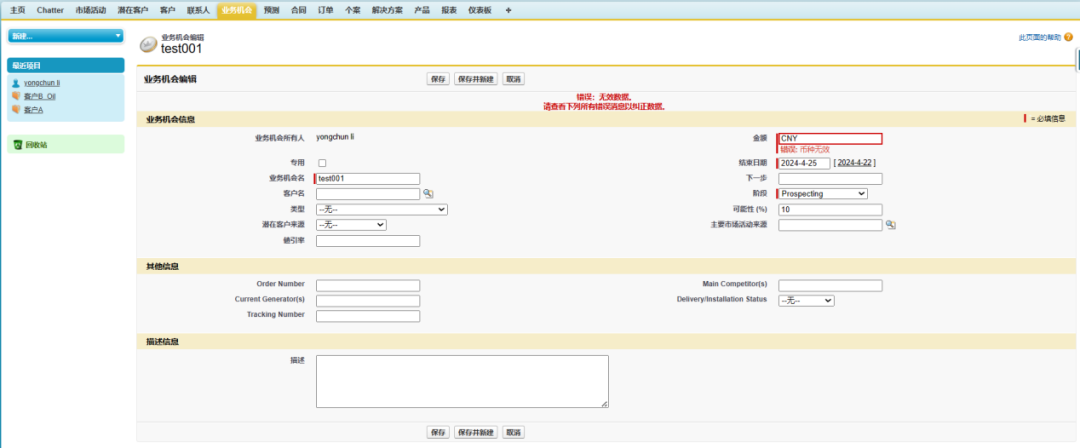Open the 类型 dropdown
Viewport: 1080px width, 448px height.
382,210
